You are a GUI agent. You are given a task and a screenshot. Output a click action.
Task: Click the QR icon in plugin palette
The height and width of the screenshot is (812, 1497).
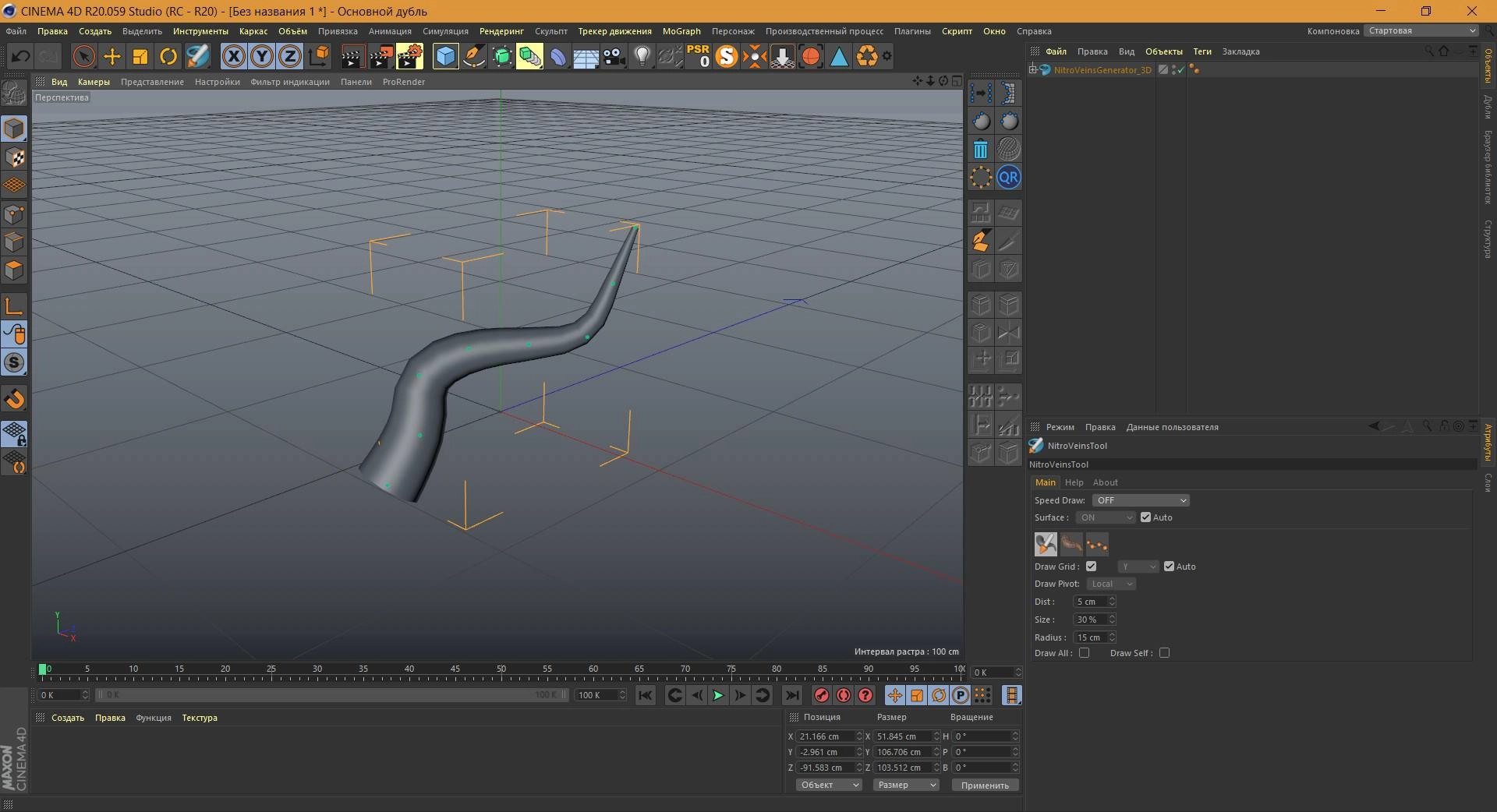pyautogui.click(x=1009, y=177)
